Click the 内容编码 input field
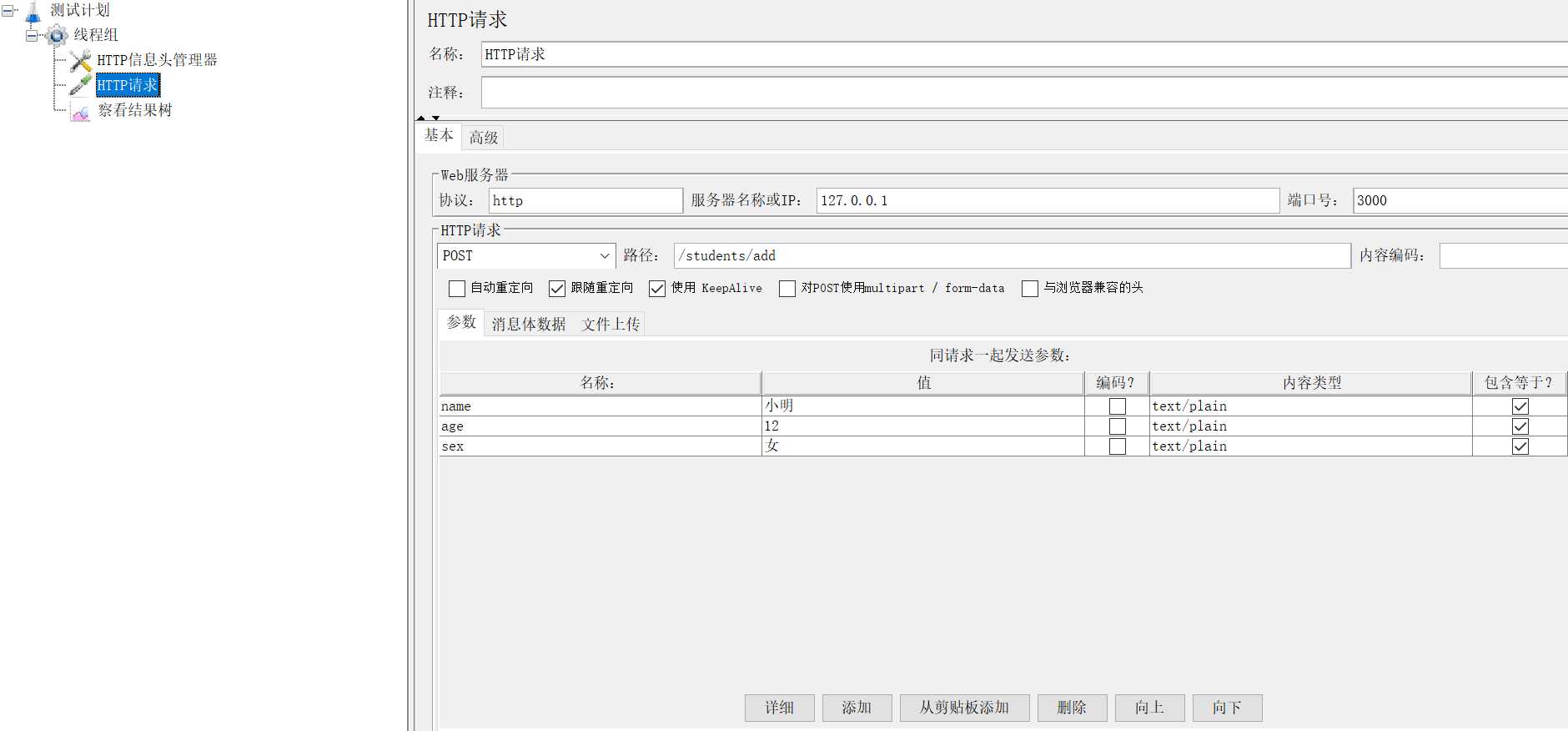 [1504, 256]
